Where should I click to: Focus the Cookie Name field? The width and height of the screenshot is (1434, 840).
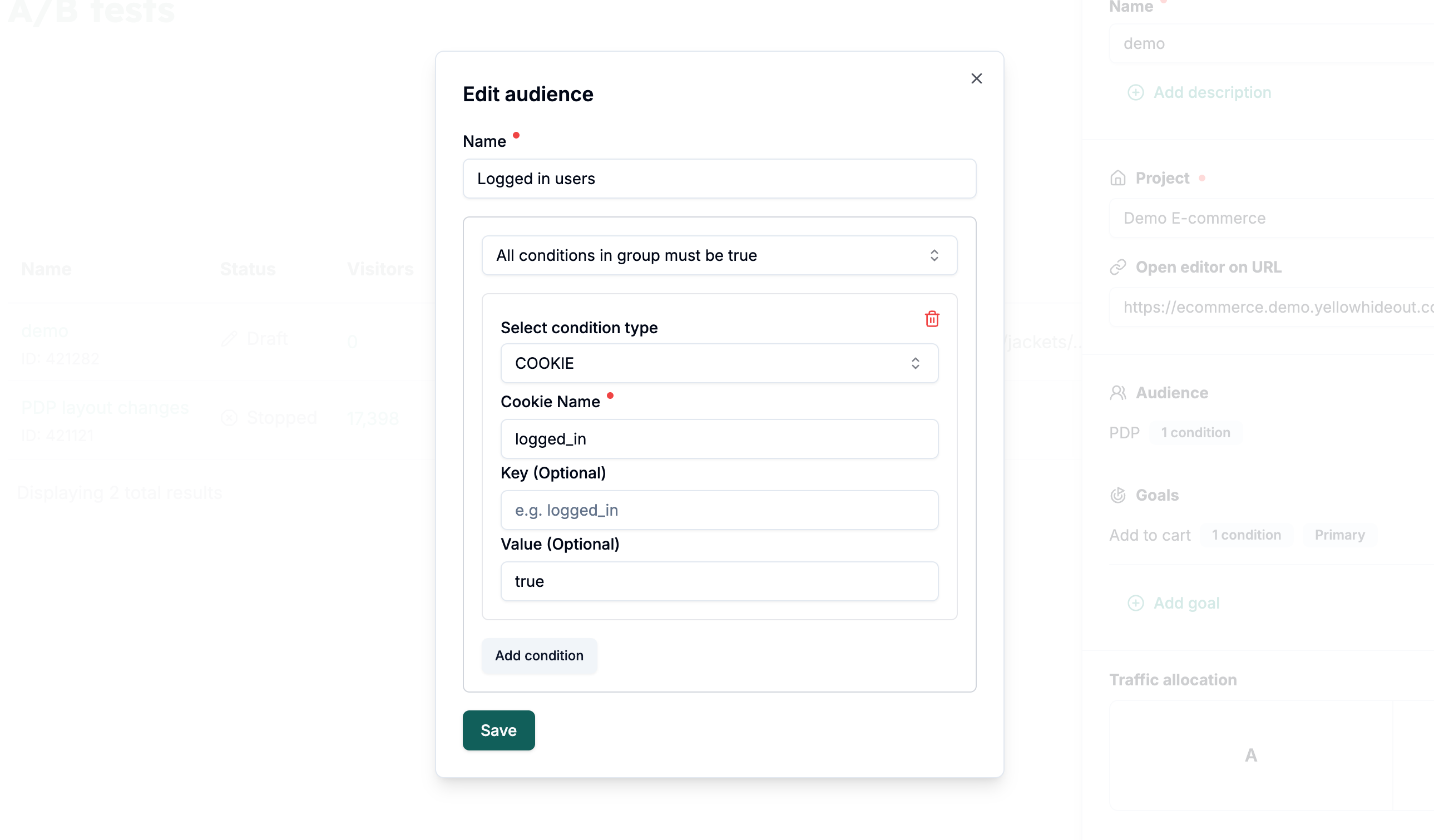coord(719,439)
